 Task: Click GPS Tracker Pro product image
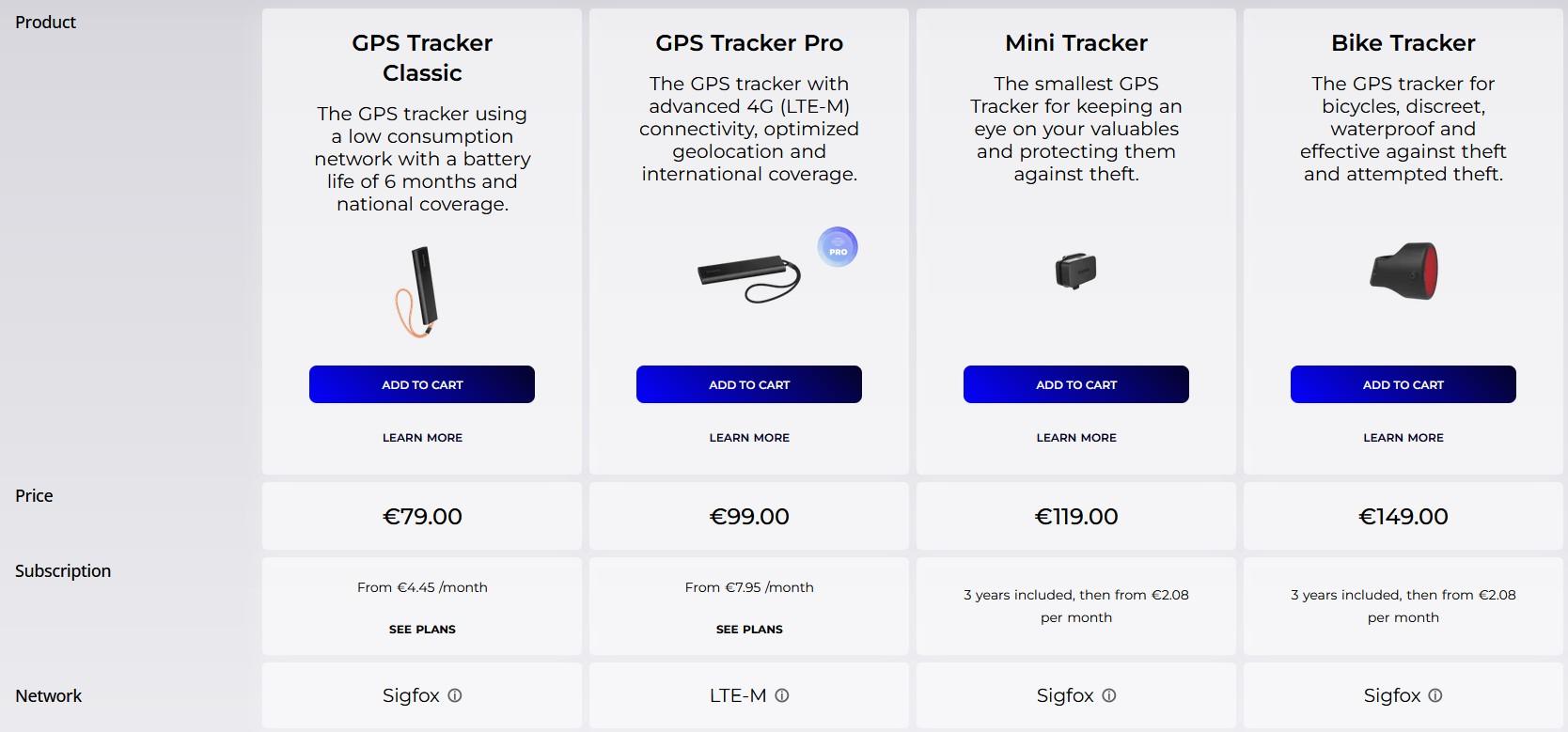click(749, 276)
